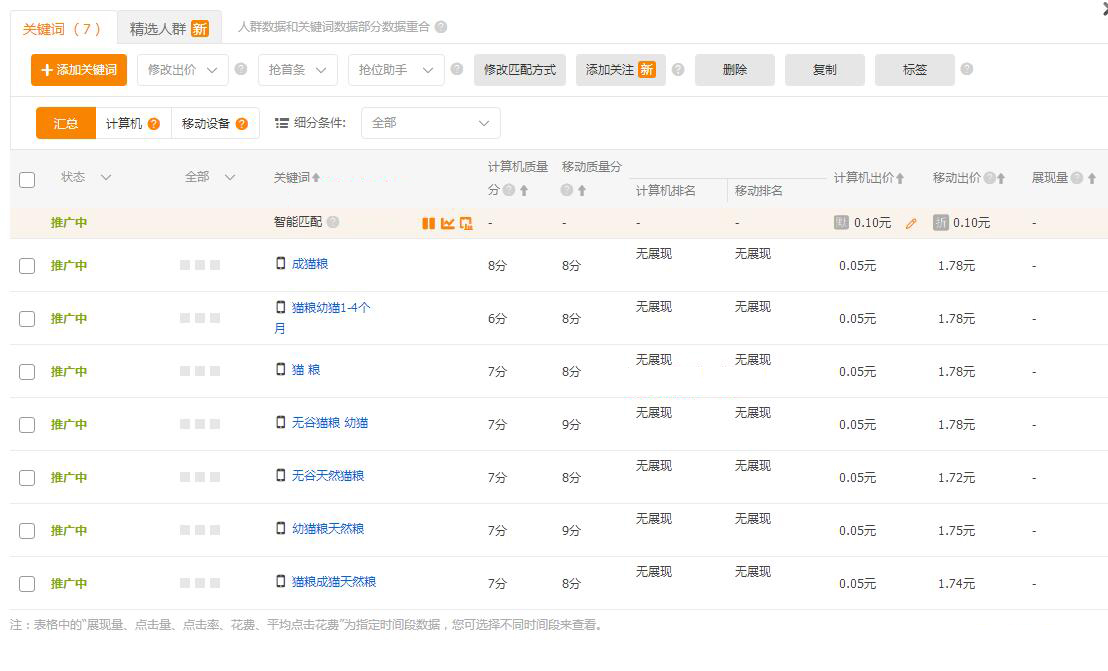Select the 移动设备 tab
1108x671 pixels.
click(208, 123)
